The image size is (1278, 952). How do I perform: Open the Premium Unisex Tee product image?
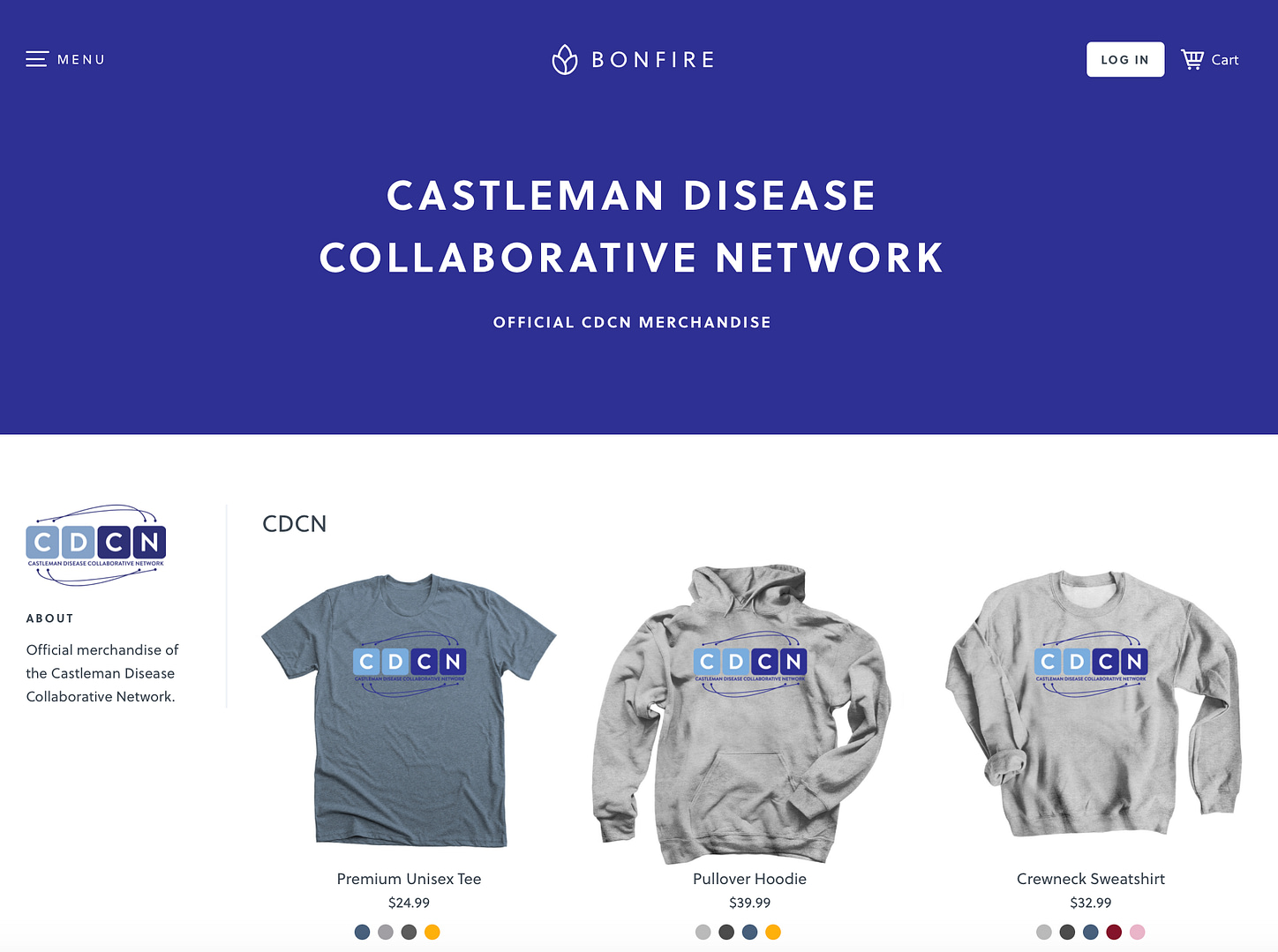pos(410,711)
